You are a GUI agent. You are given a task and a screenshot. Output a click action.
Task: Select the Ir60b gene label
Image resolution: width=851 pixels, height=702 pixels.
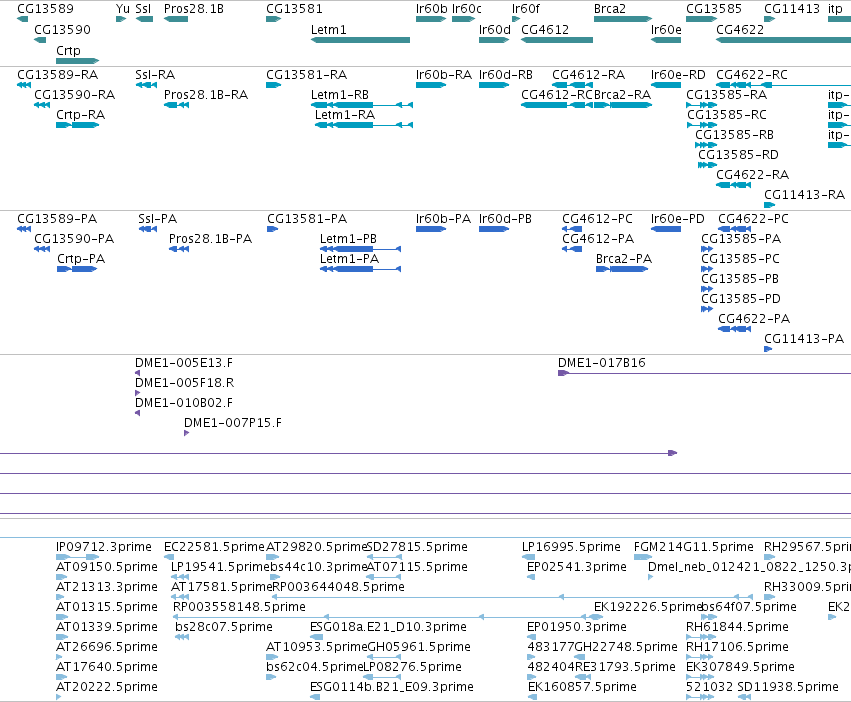coord(431,9)
